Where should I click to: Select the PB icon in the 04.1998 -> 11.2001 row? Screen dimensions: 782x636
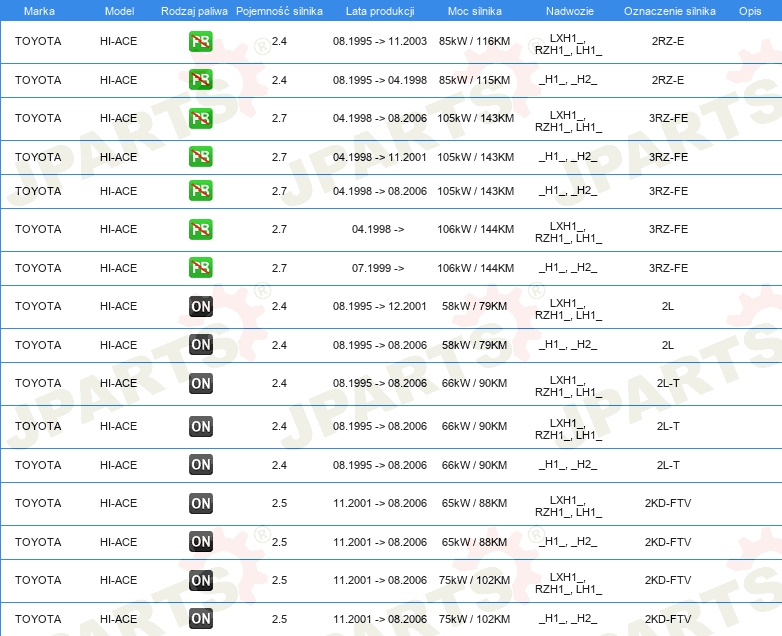[x=200, y=157]
